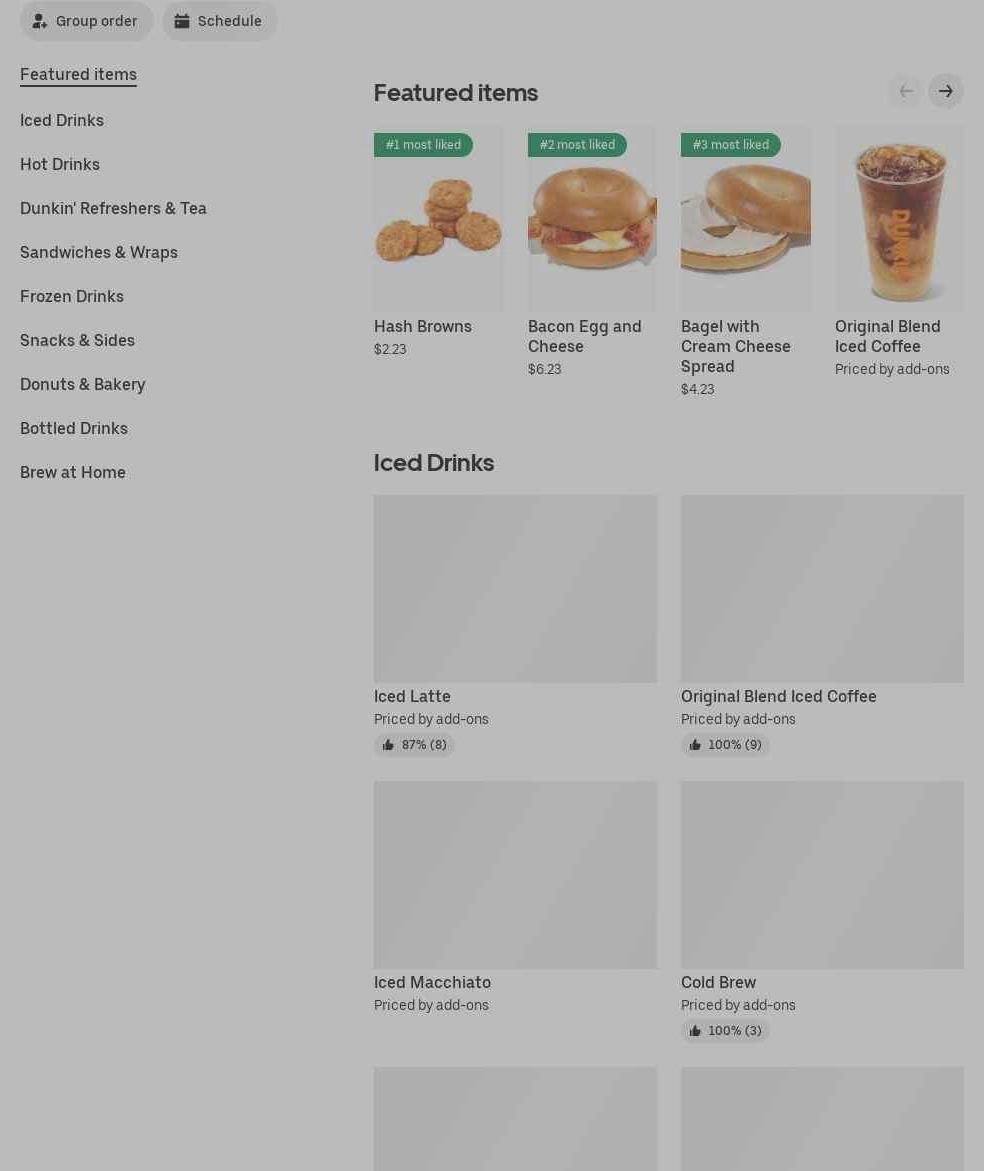Navigate to Sandwiches & Wraps section
Image resolution: width=984 pixels, height=1171 pixels.
(99, 252)
